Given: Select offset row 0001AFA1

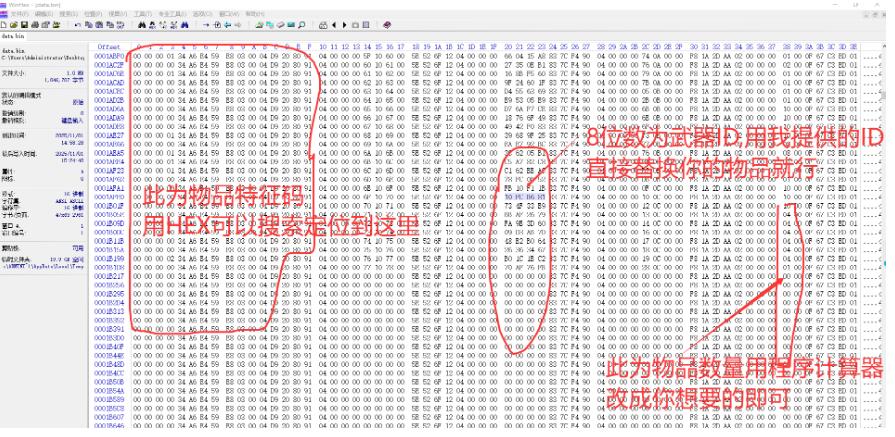Looking at the screenshot, I should pyautogui.click(x=108, y=188).
